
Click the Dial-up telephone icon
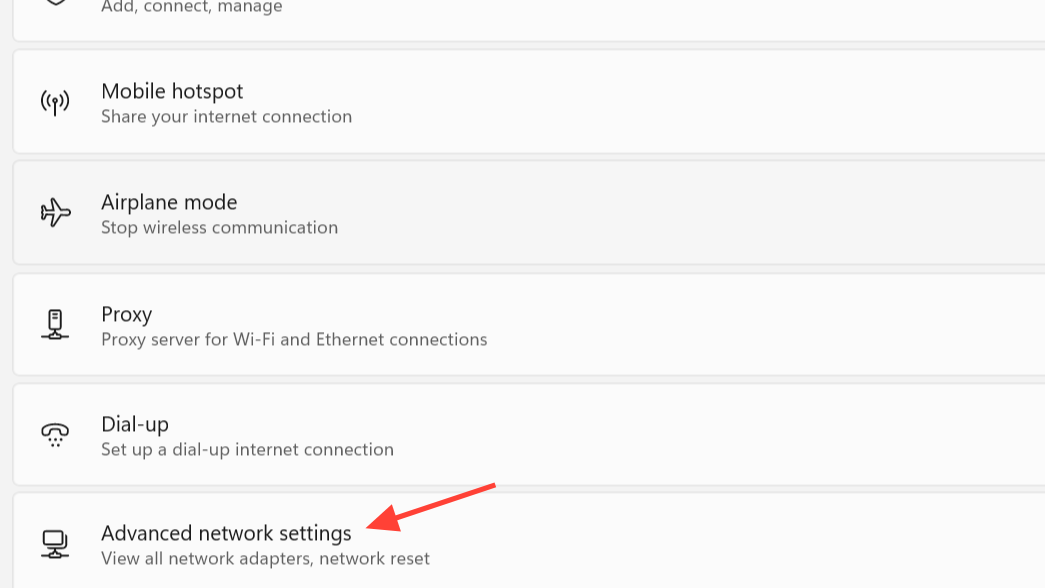(55, 435)
